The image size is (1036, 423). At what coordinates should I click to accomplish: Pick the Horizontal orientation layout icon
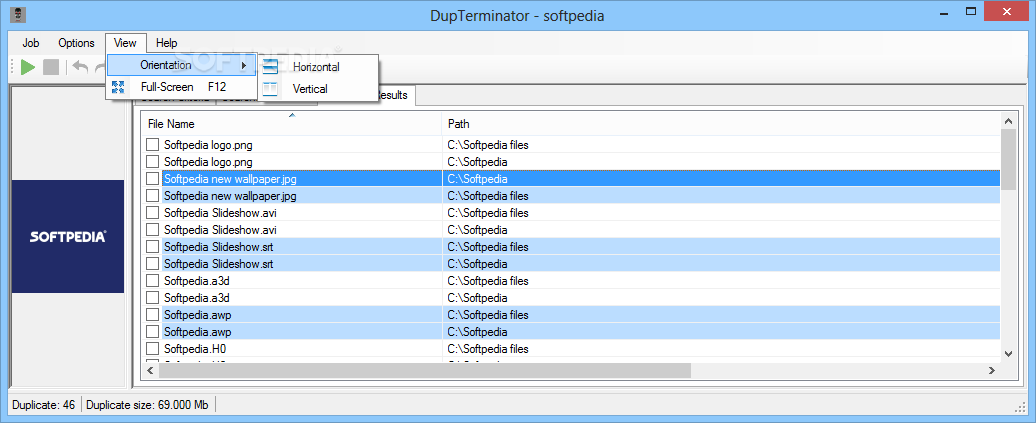[x=271, y=67]
